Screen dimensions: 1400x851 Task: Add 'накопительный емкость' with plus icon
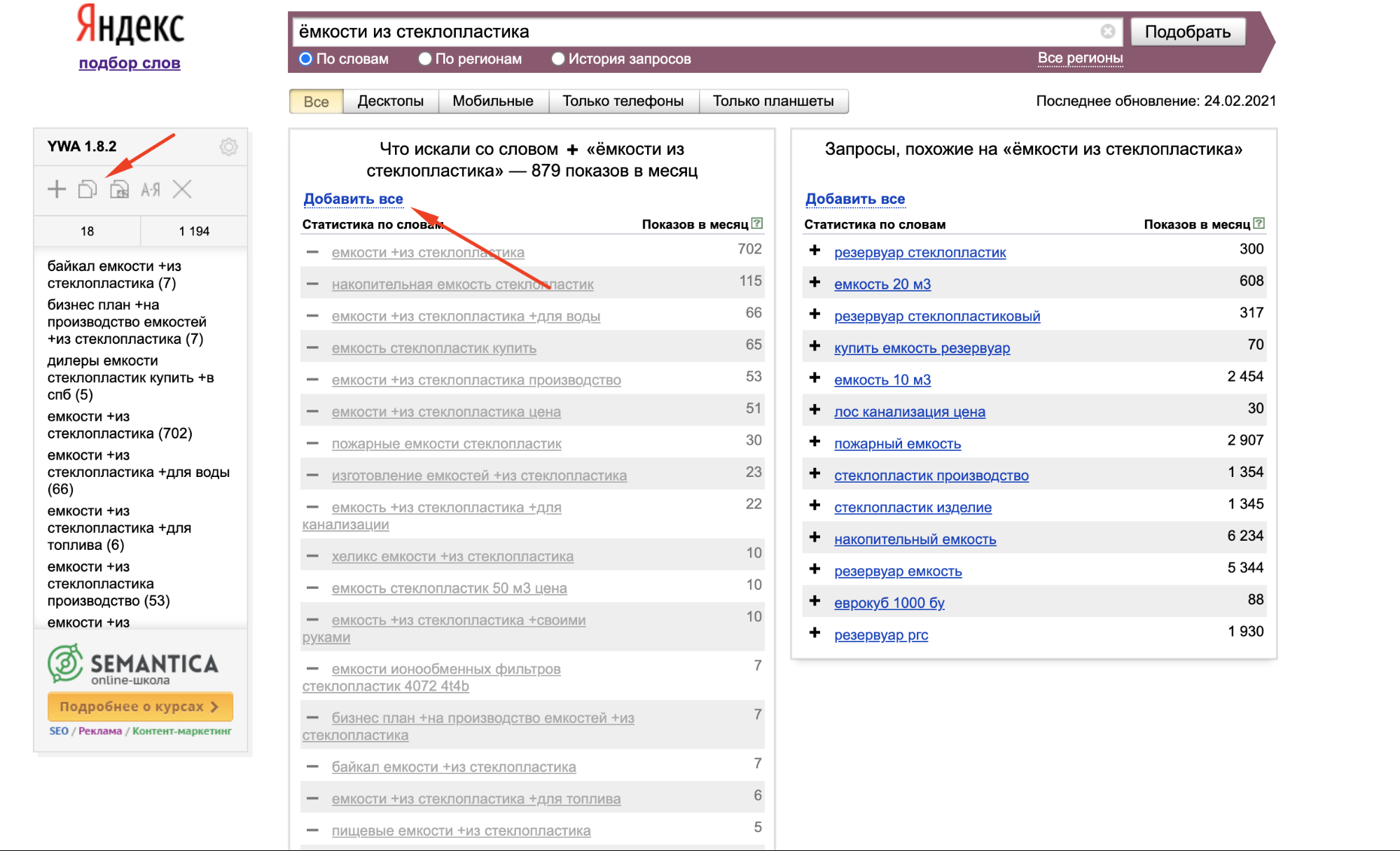[x=815, y=537]
